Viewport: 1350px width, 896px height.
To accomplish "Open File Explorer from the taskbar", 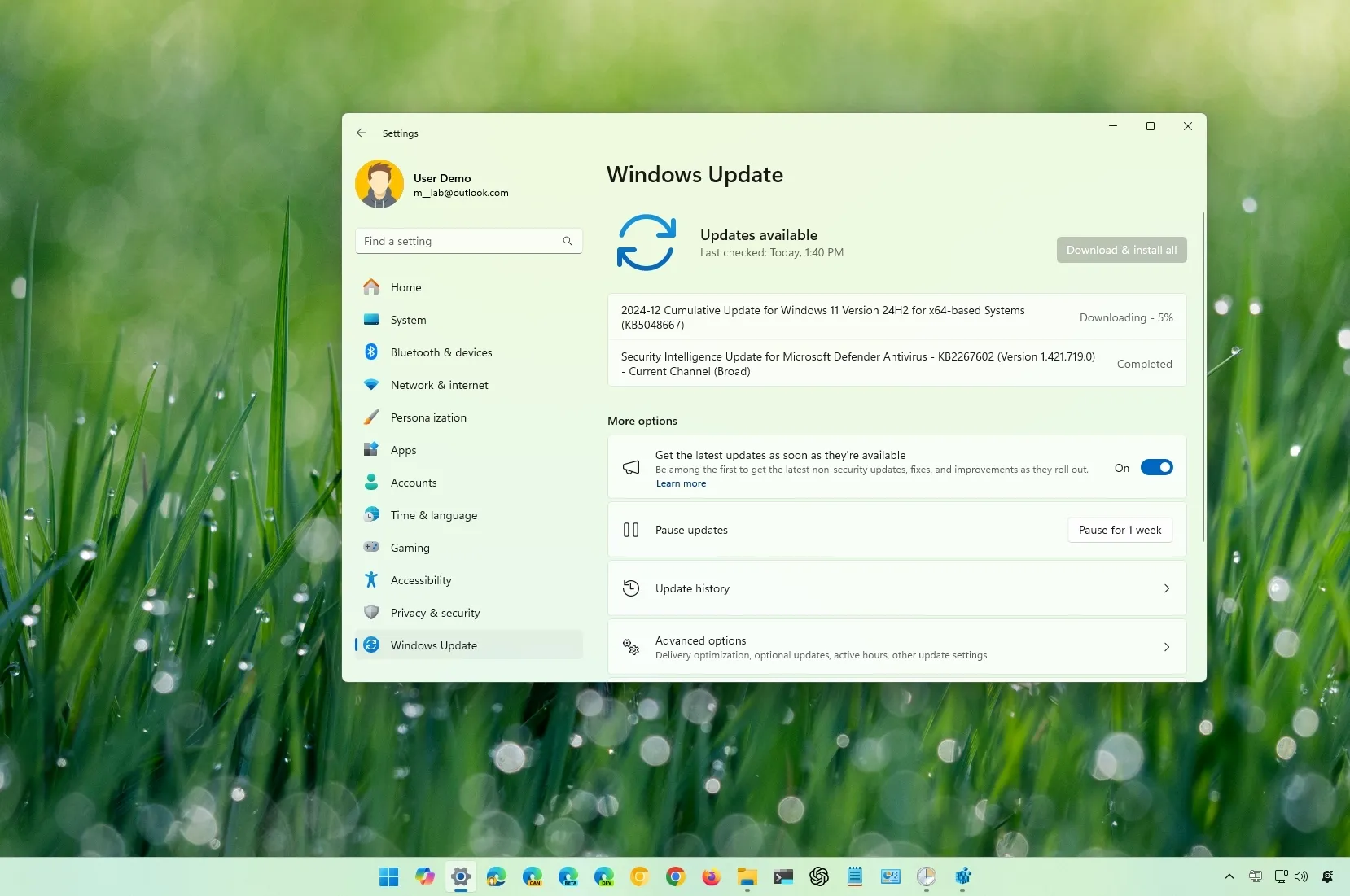I will pos(747,876).
